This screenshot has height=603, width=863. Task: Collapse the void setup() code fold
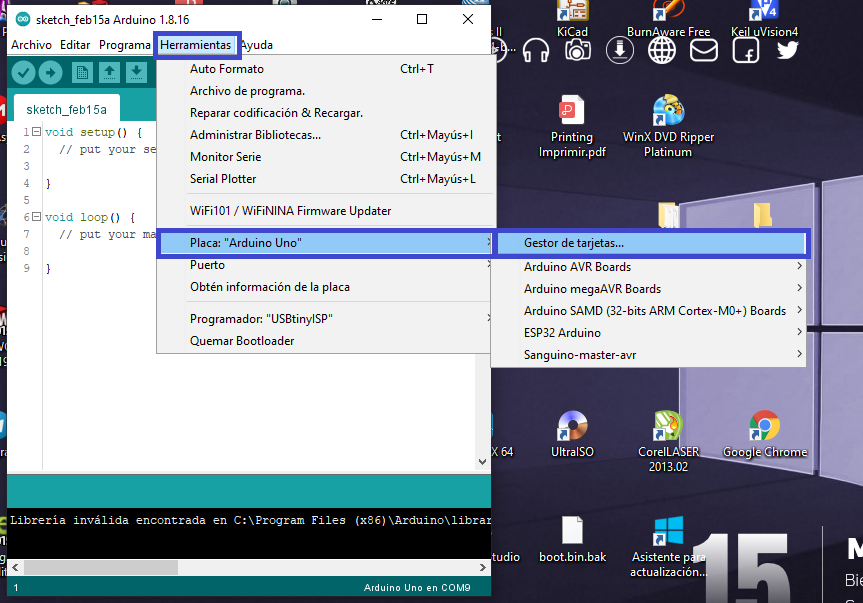point(36,131)
